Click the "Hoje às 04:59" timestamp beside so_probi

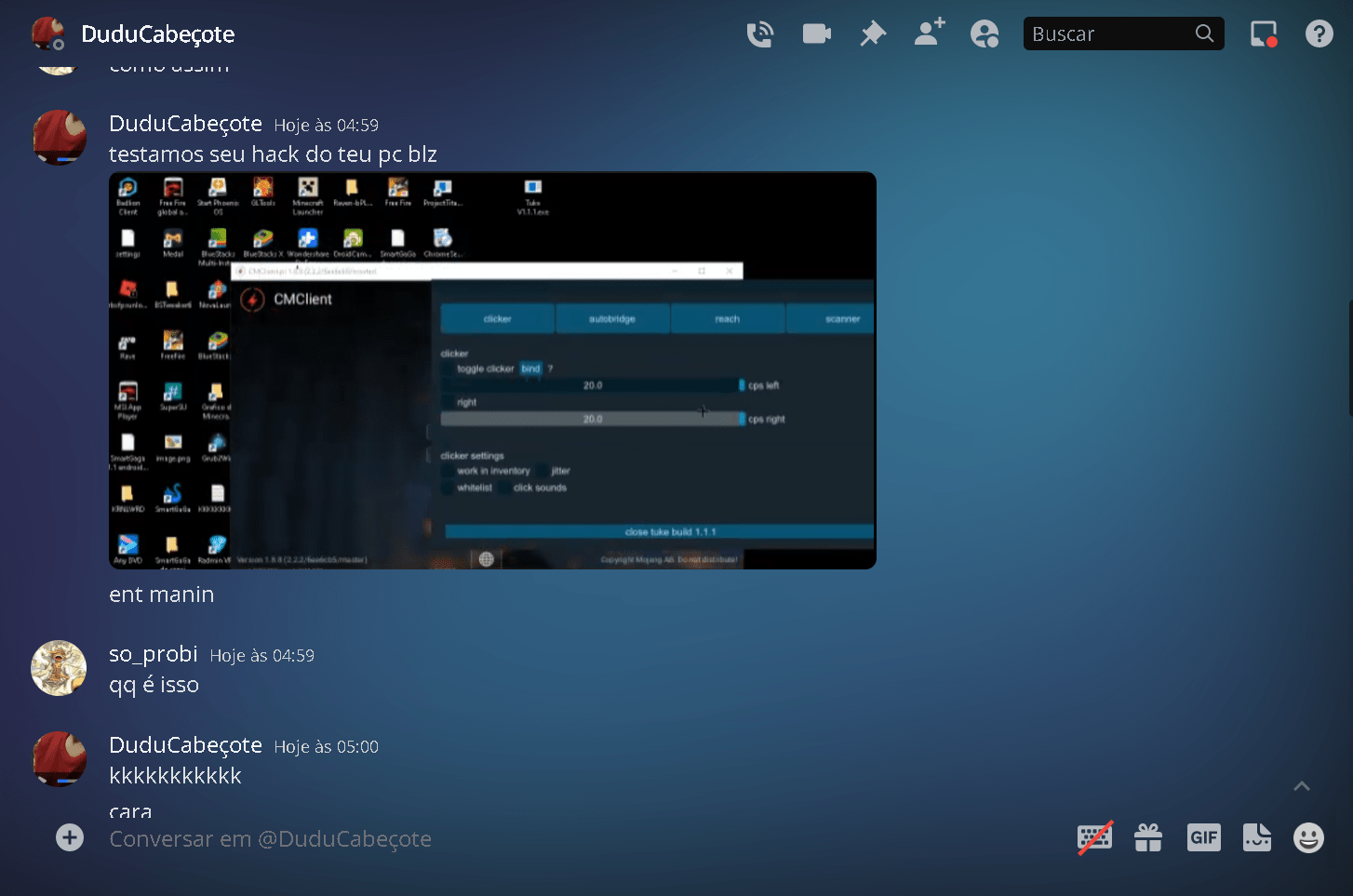point(262,656)
